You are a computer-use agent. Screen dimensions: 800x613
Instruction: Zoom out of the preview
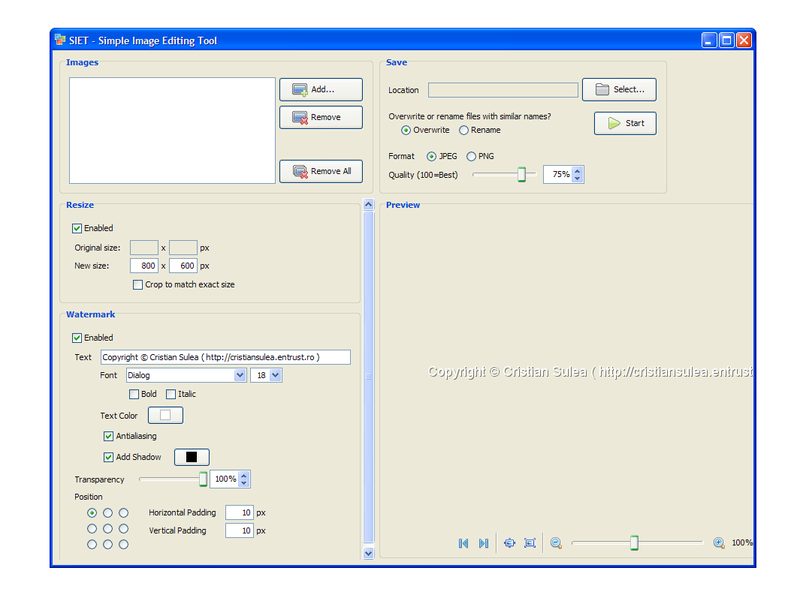(x=556, y=543)
